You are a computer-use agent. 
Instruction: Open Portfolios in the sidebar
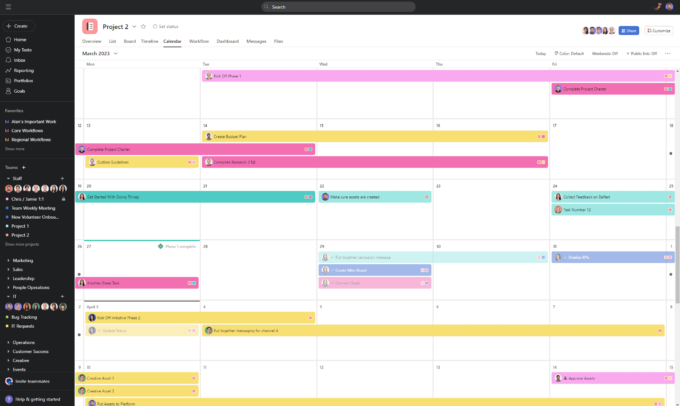23,81
